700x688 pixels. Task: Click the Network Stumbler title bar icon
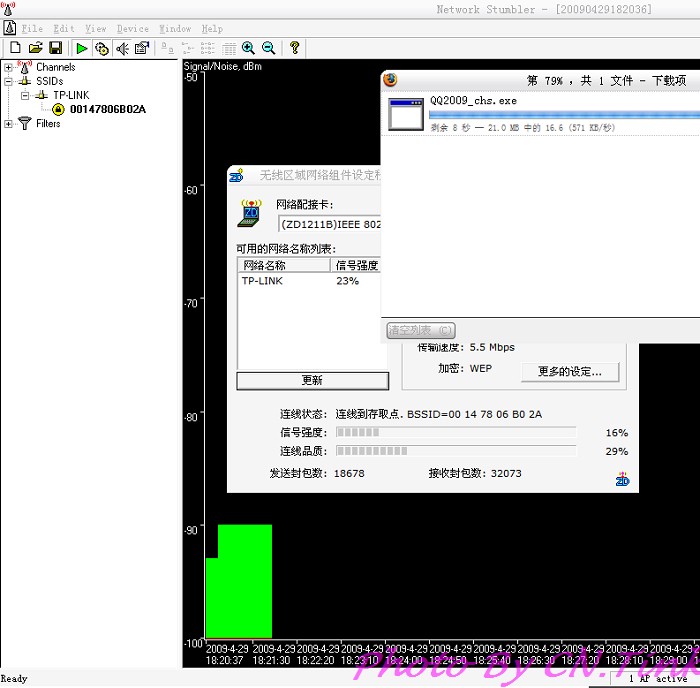(8, 8)
